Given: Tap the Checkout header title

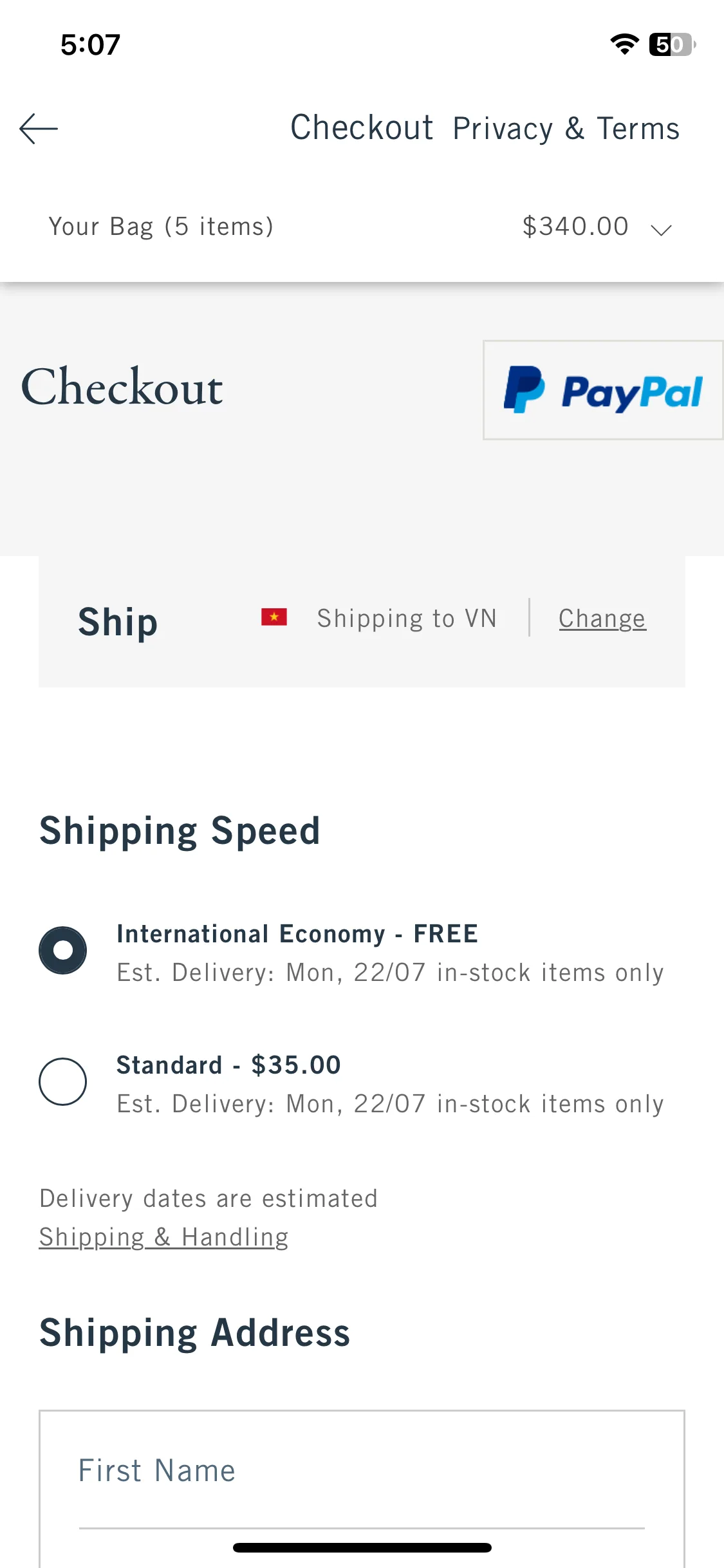Looking at the screenshot, I should click(x=362, y=127).
